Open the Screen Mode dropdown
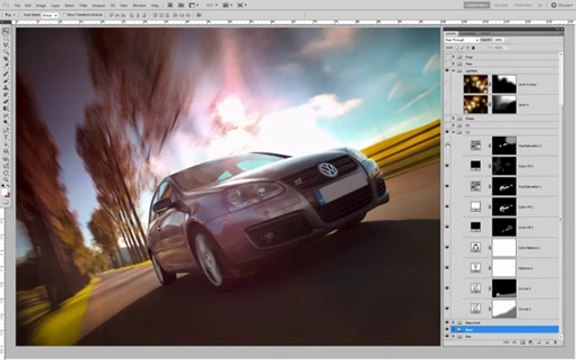Image resolution: width=576 pixels, height=360 pixels. click(x=242, y=5)
